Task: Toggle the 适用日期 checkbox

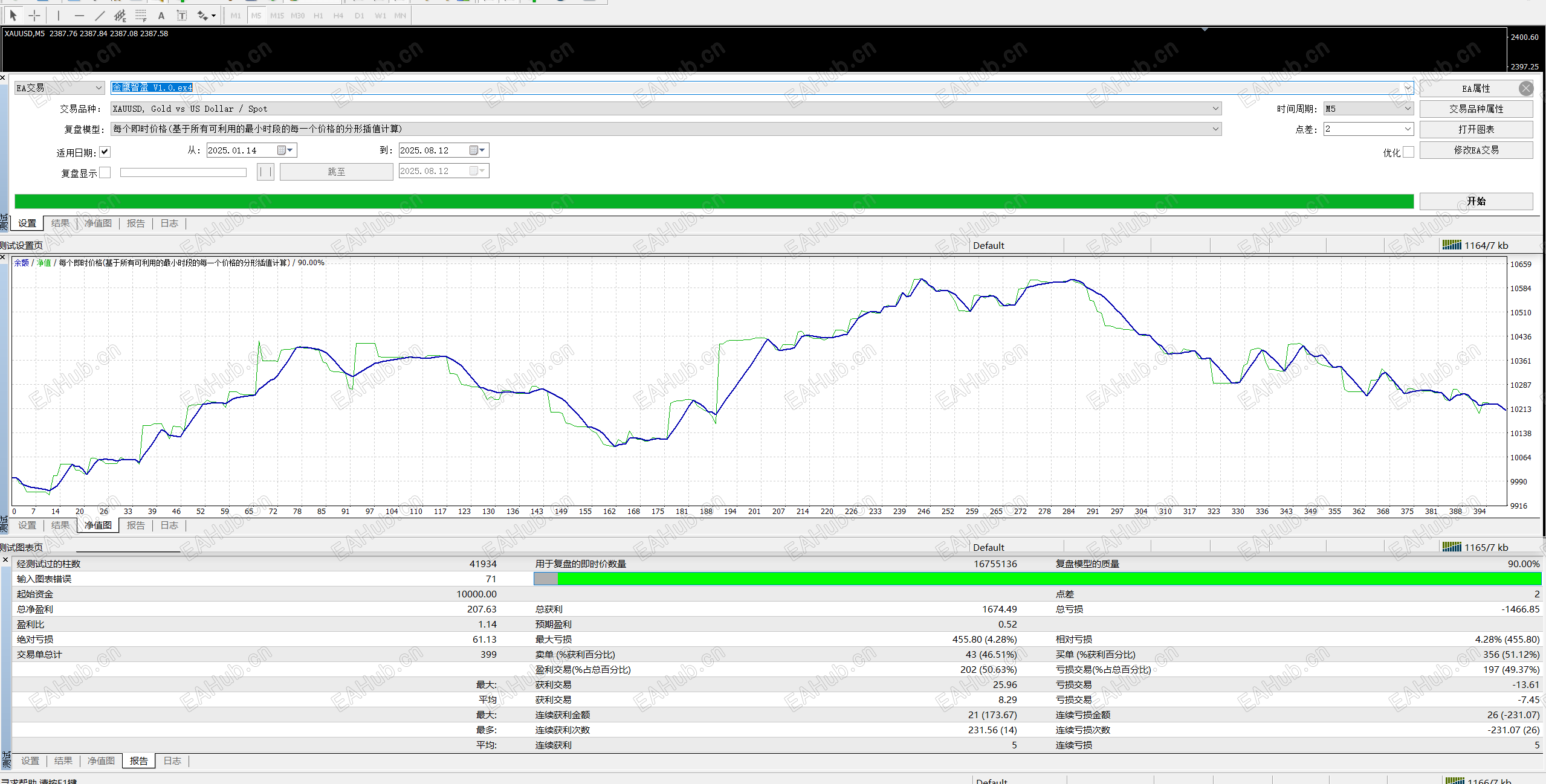Action: pos(105,152)
